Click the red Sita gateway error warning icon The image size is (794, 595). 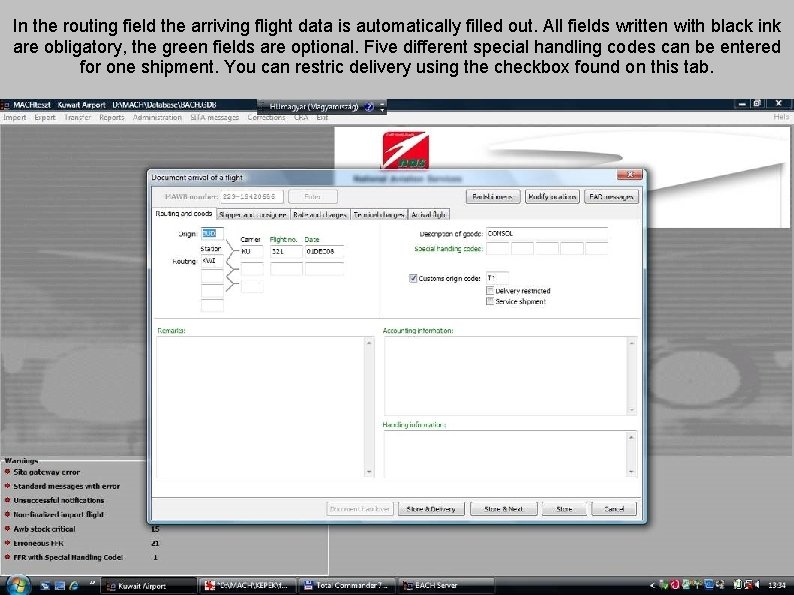[x=8, y=471]
